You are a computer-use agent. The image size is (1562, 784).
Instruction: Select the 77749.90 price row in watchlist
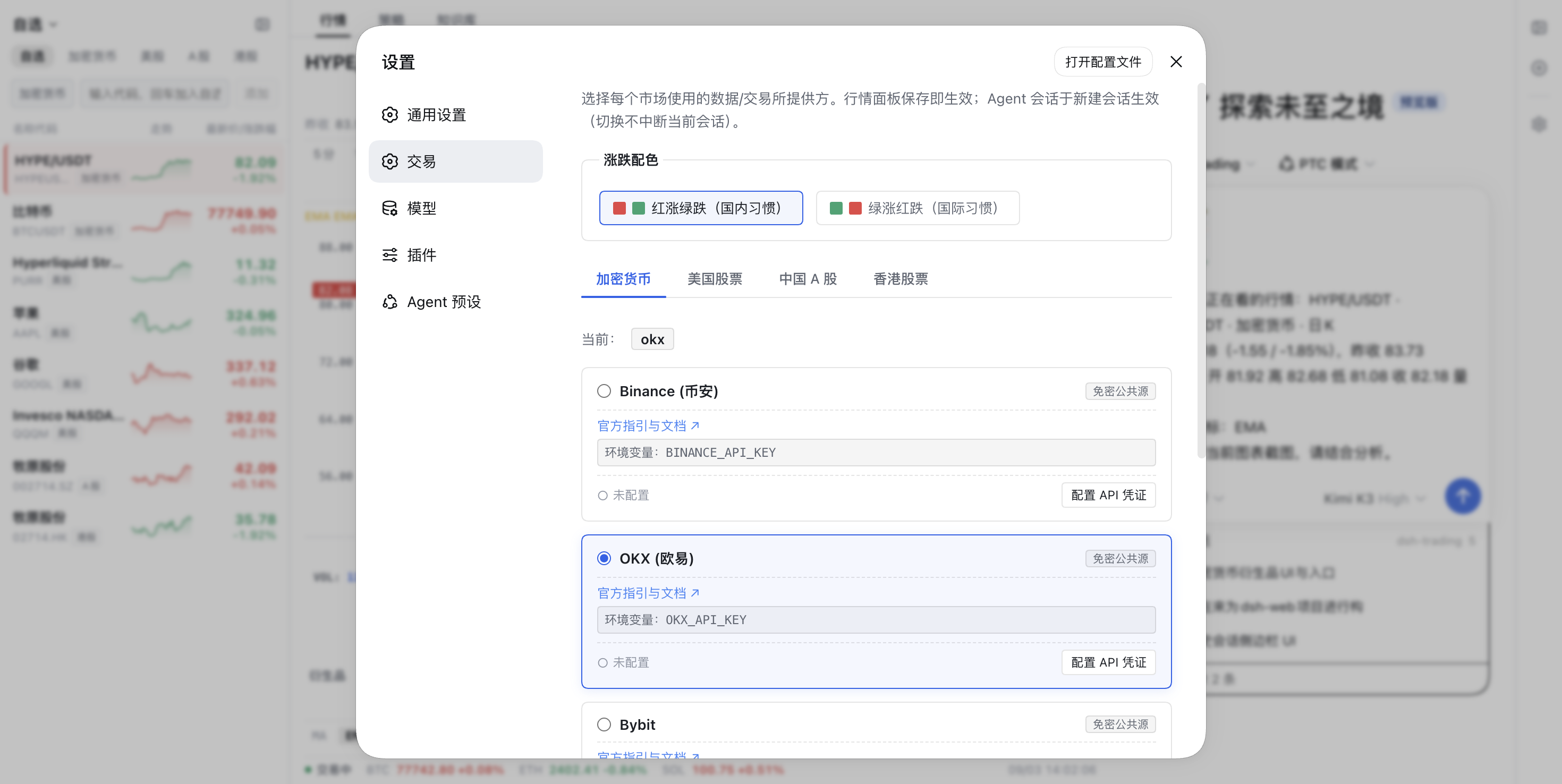click(143, 220)
